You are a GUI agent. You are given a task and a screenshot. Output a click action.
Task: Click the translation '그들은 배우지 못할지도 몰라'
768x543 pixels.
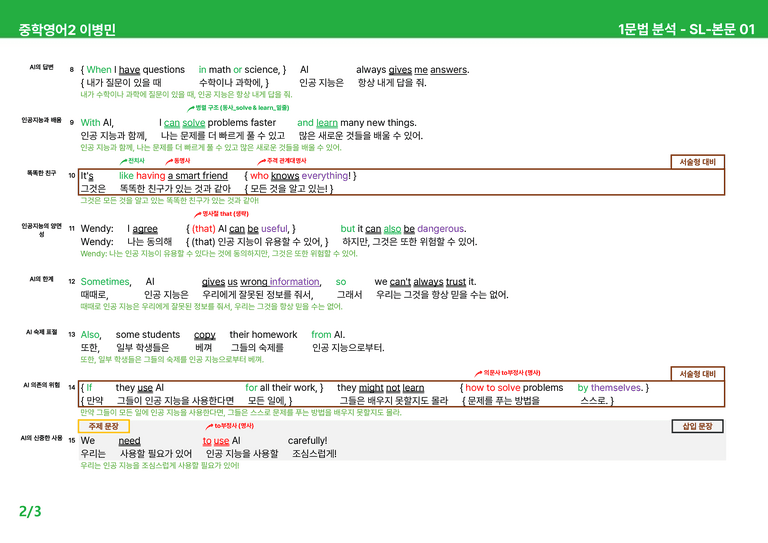click(394, 401)
